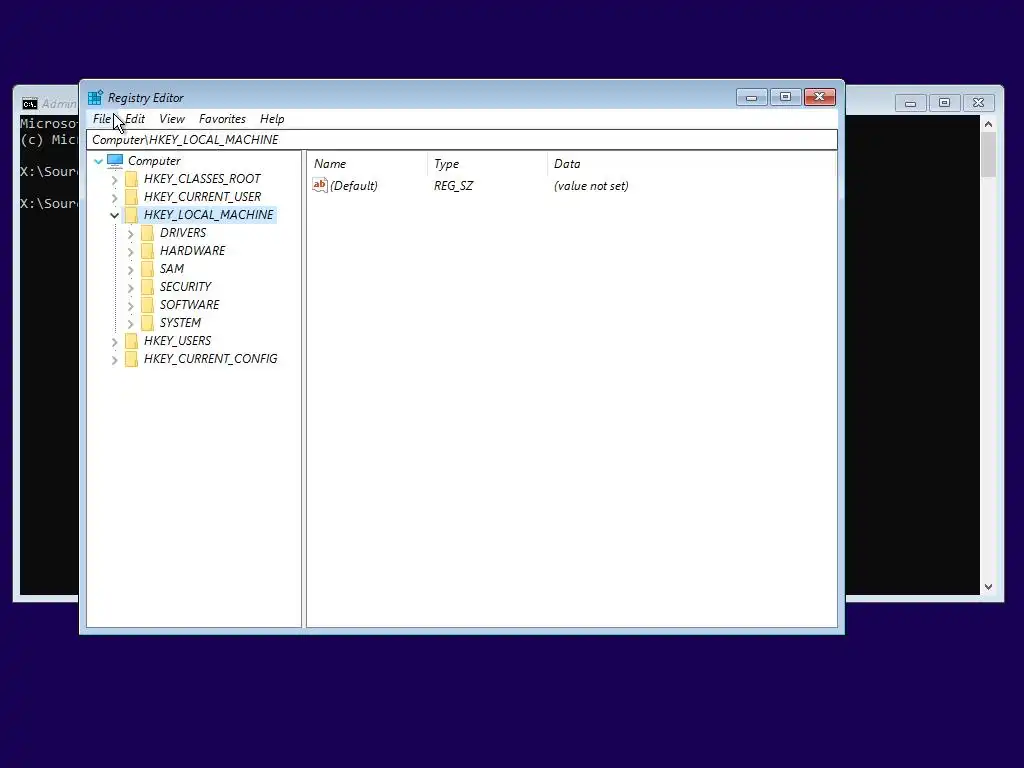
Task: Maximize the Registry Editor window
Action: [786, 97]
